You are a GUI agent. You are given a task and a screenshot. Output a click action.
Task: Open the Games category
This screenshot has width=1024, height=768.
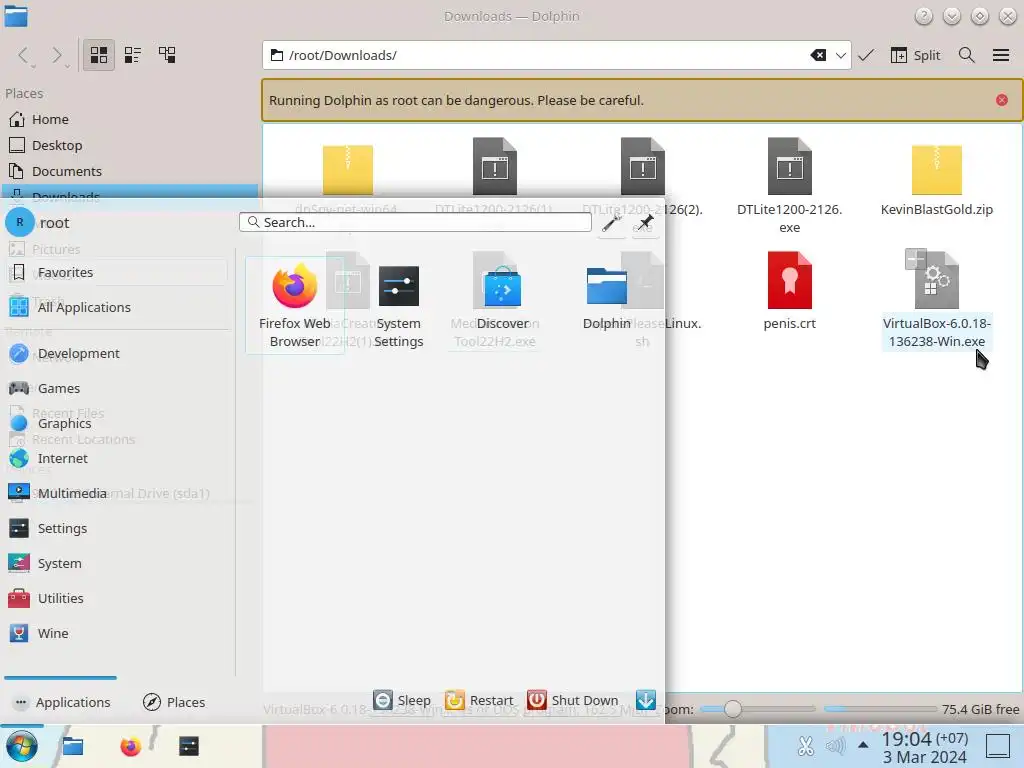pyautogui.click(x=116, y=389)
